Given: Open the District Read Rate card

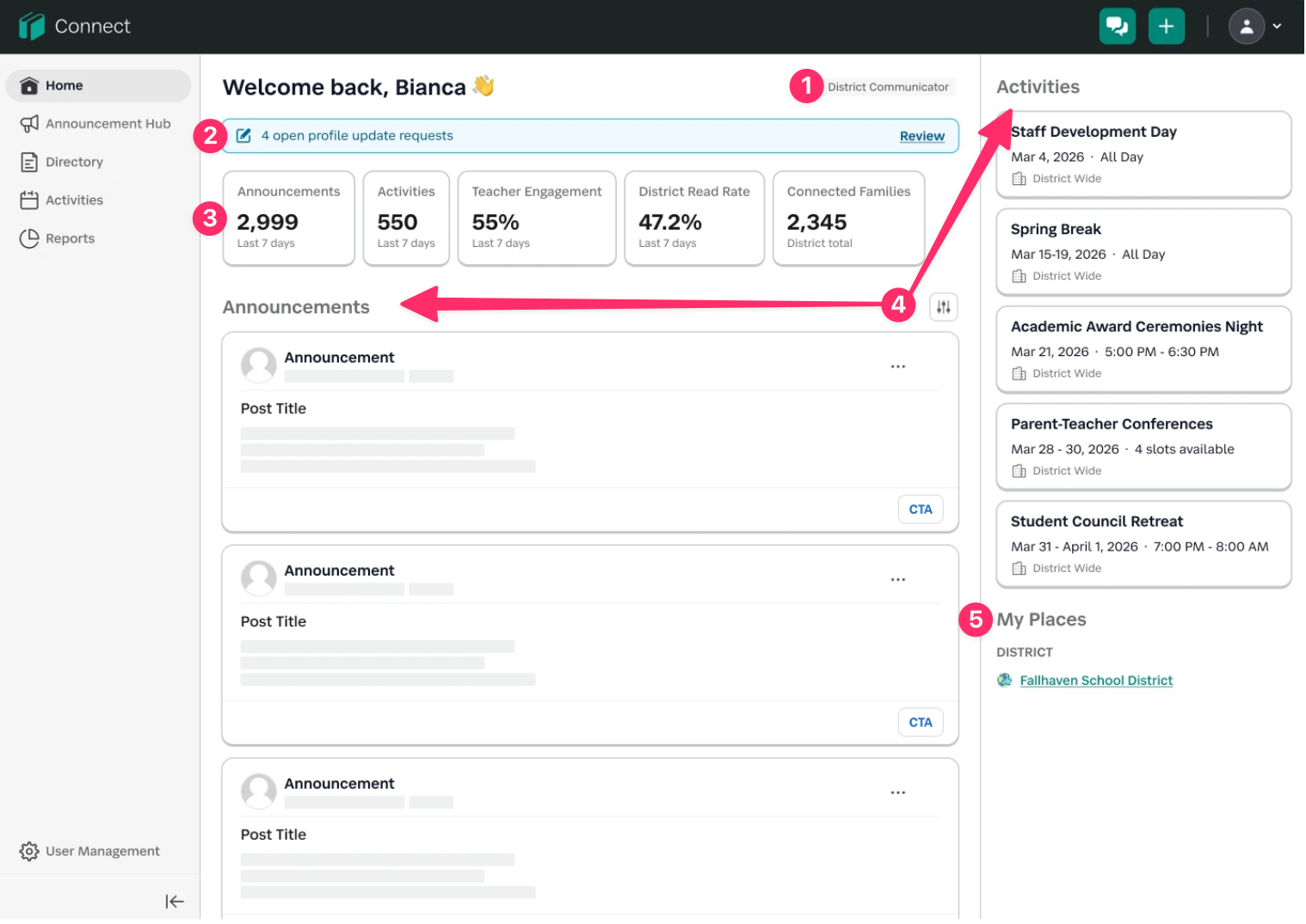Looking at the screenshot, I should coord(694,219).
